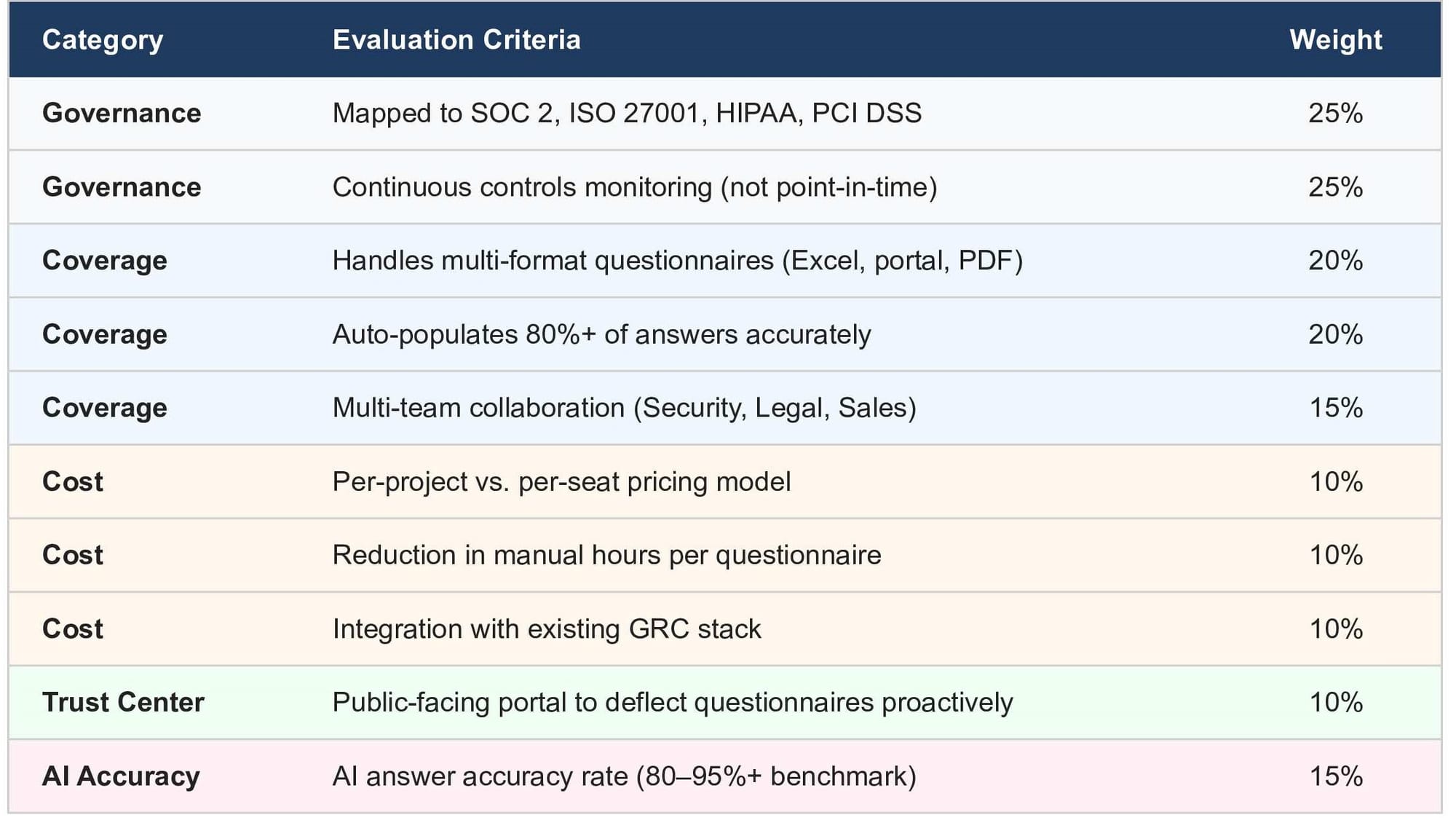The width and height of the screenshot is (1456, 820).
Task: Click the 25% weight for Continuous controls monitoring
Action: (x=1335, y=187)
